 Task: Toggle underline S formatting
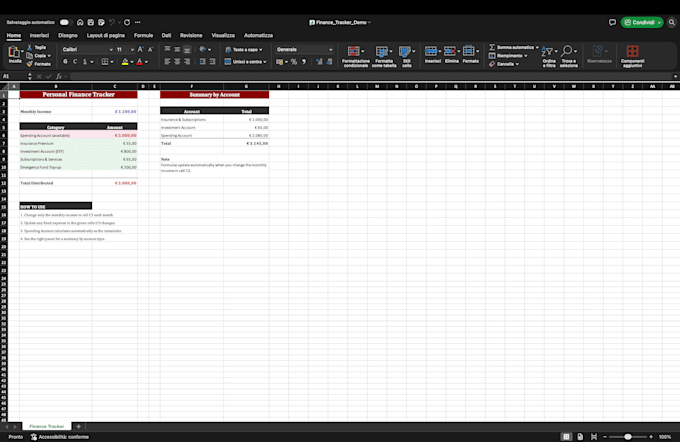coord(85,62)
